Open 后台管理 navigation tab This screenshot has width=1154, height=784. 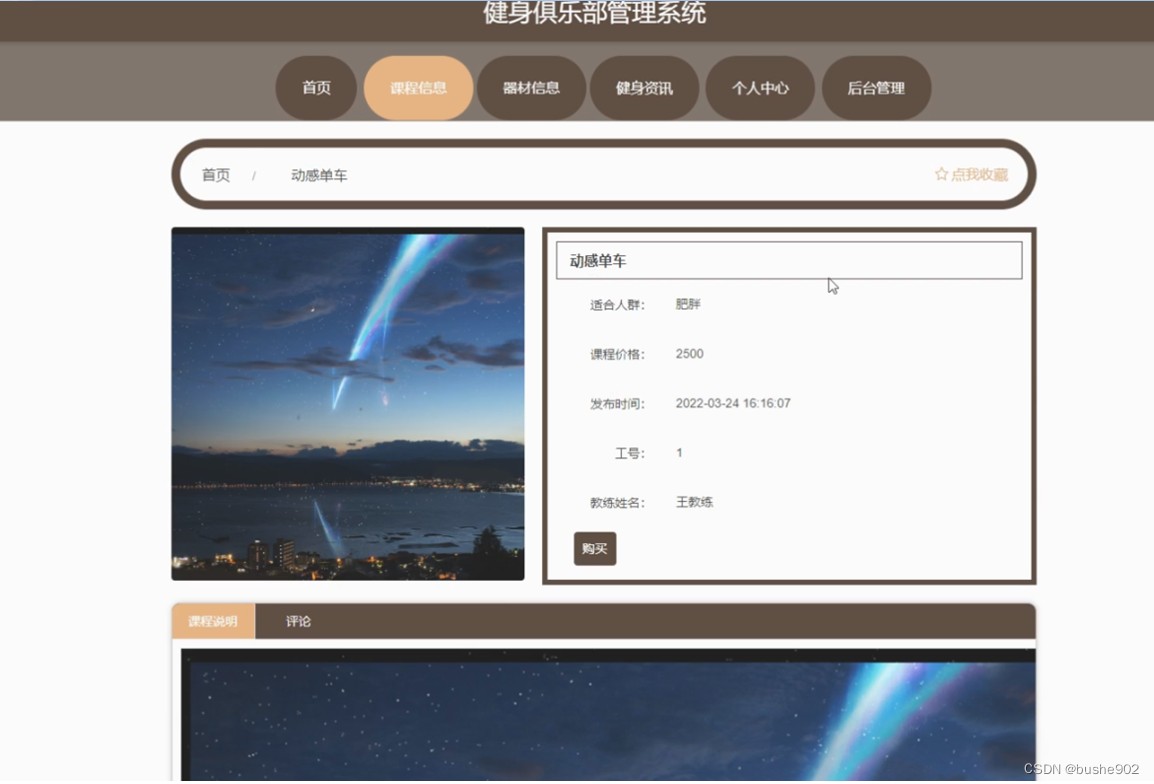[x=876, y=88]
